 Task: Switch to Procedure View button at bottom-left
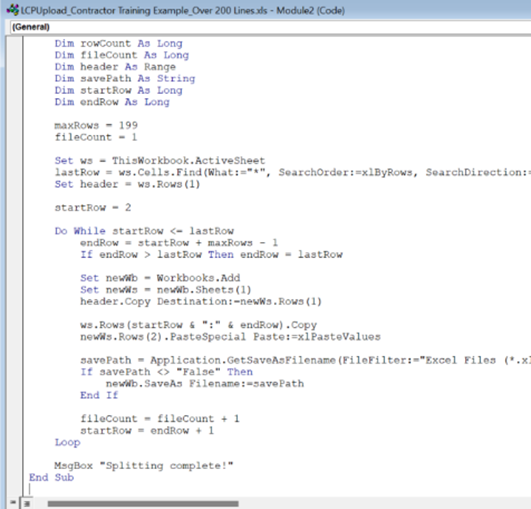(x=13, y=502)
